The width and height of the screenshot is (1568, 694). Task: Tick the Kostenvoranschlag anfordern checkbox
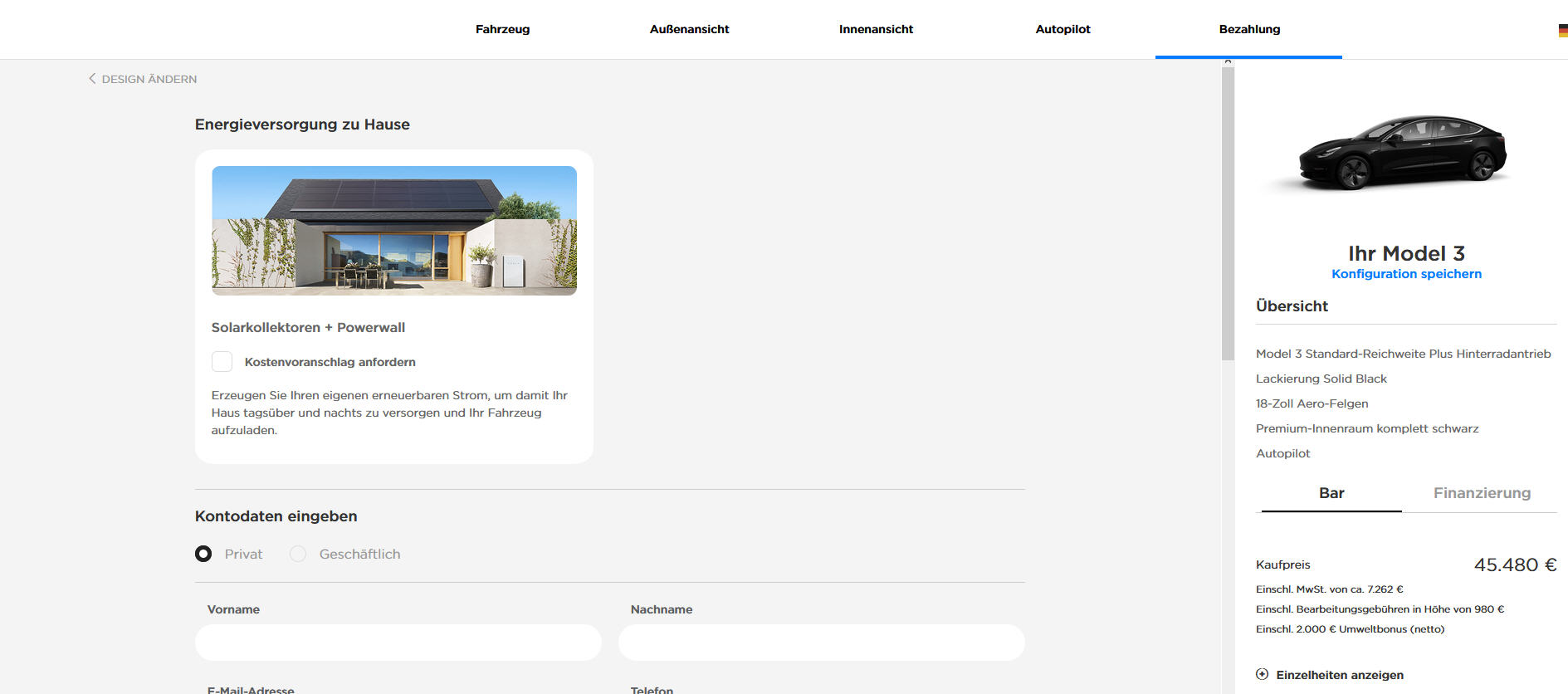pos(222,361)
